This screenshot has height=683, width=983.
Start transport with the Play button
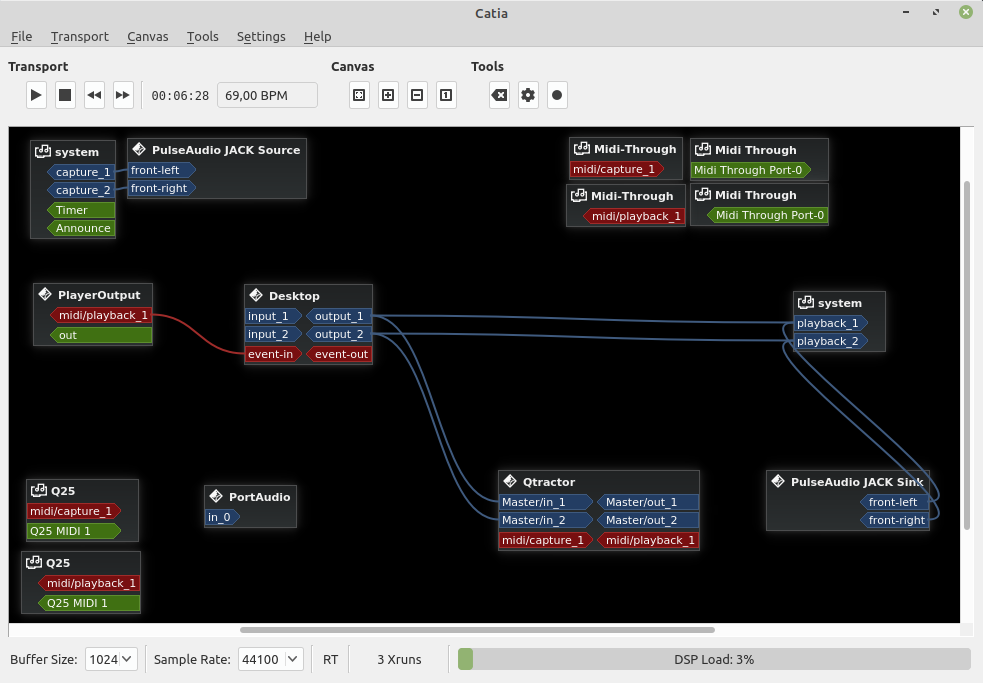pyautogui.click(x=36, y=95)
